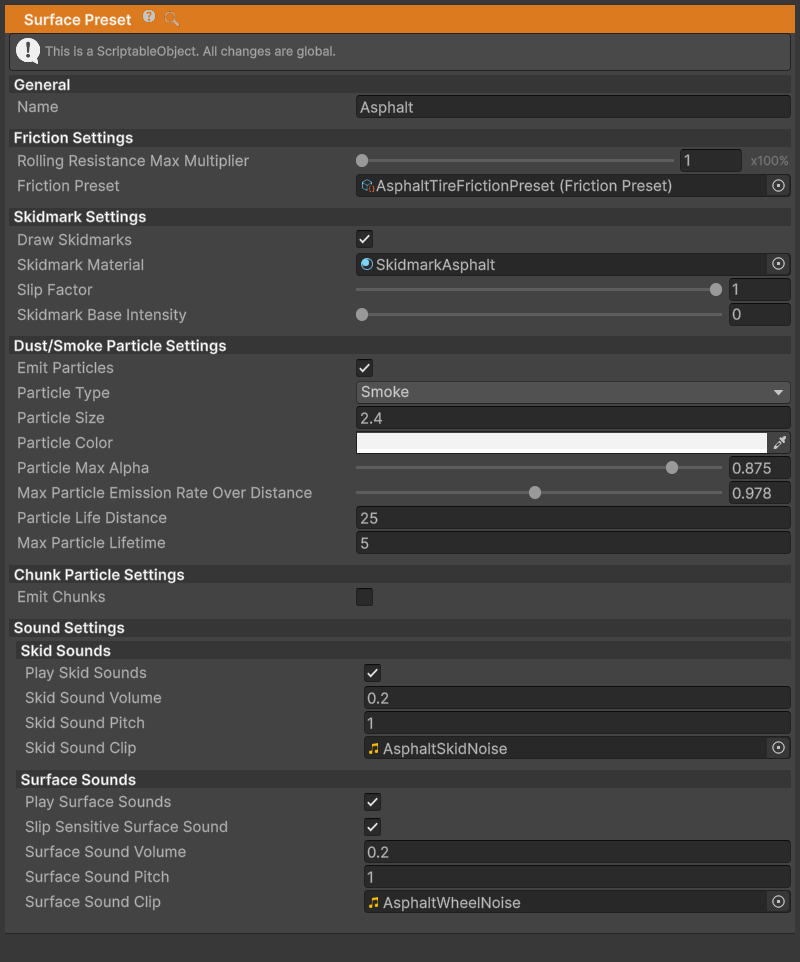Activate the Particle Color eyedropper
The height and width of the screenshot is (962, 800).
[780, 443]
